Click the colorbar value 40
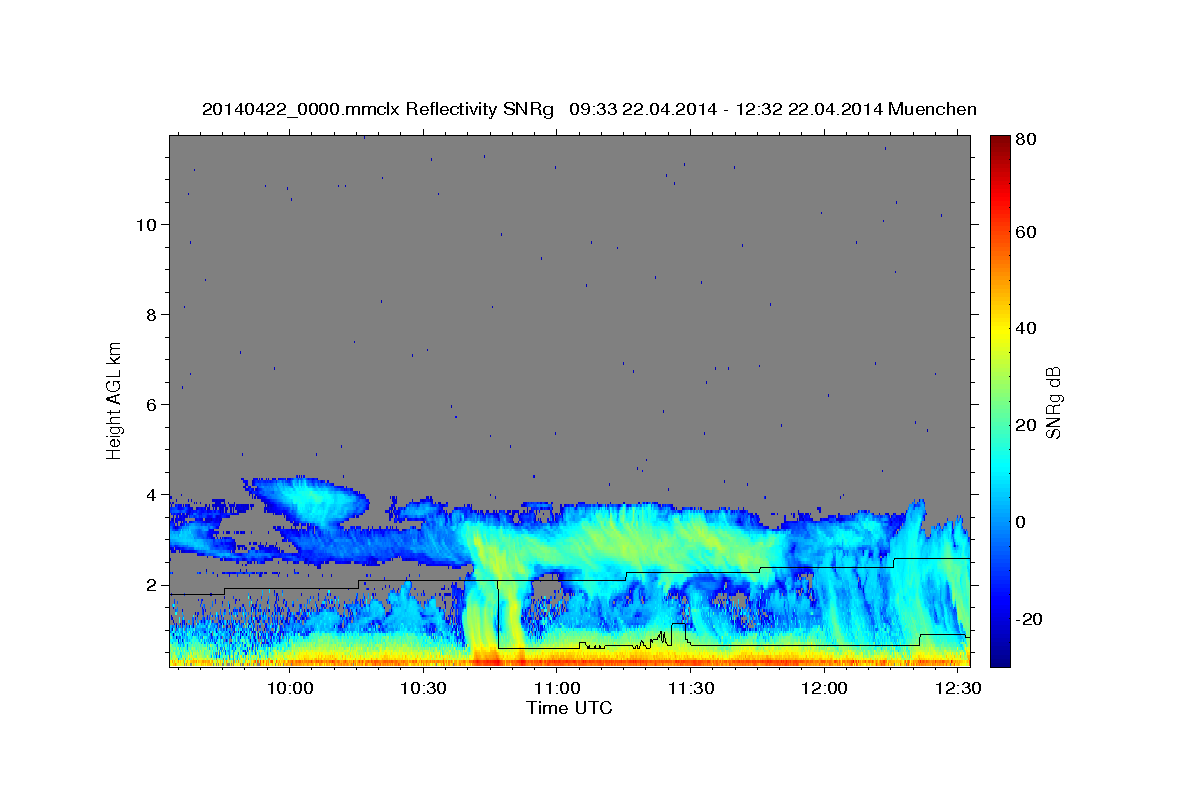Viewport: 1200px width, 800px height. (x=1025, y=328)
